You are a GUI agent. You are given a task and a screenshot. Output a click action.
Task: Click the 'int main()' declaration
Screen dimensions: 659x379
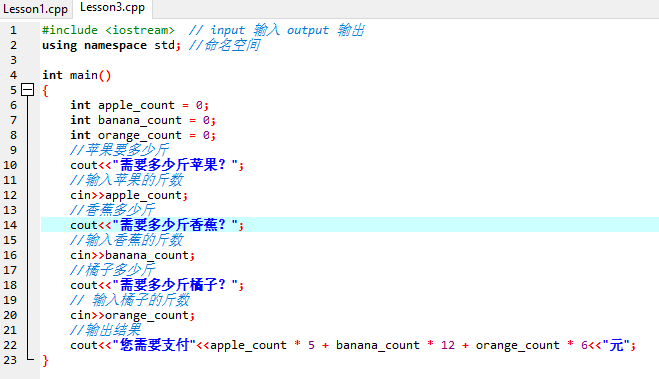tap(76, 75)
